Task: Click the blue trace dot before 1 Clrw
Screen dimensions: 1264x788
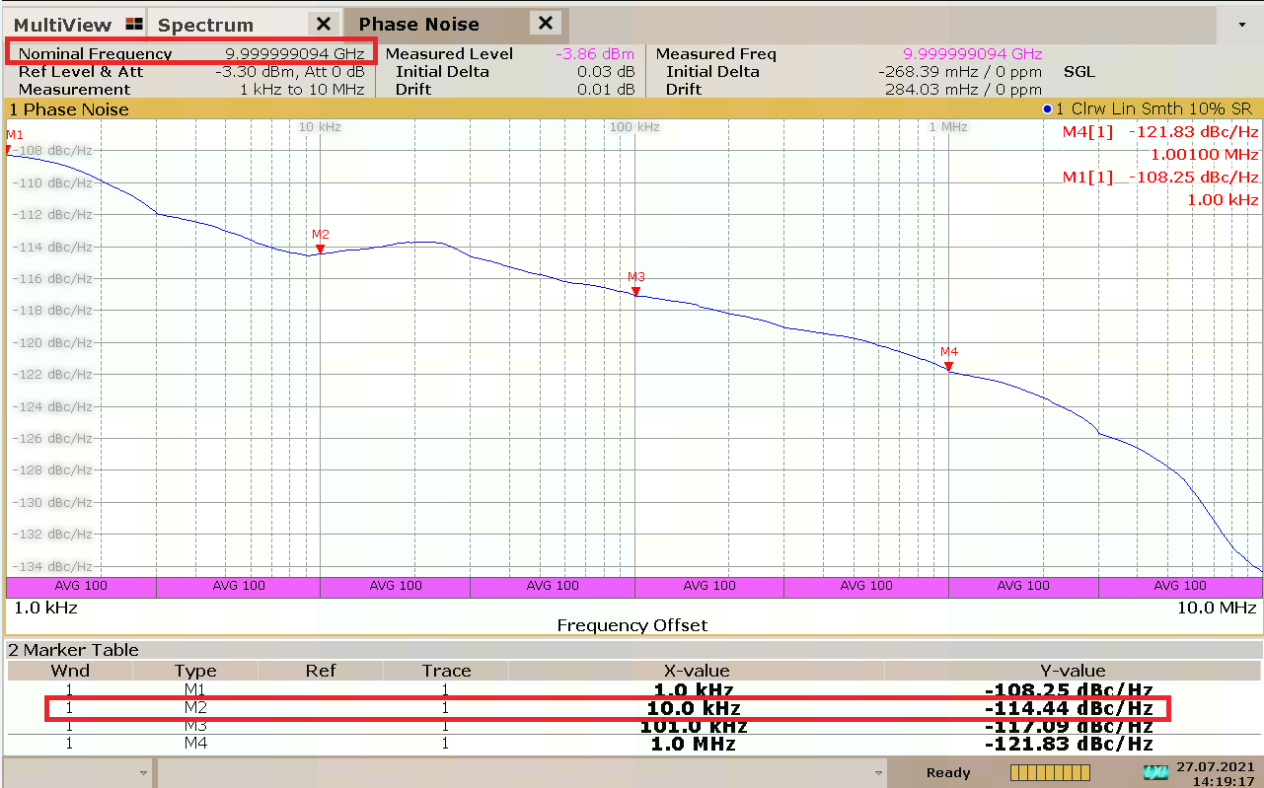Action: [1047, 109]
